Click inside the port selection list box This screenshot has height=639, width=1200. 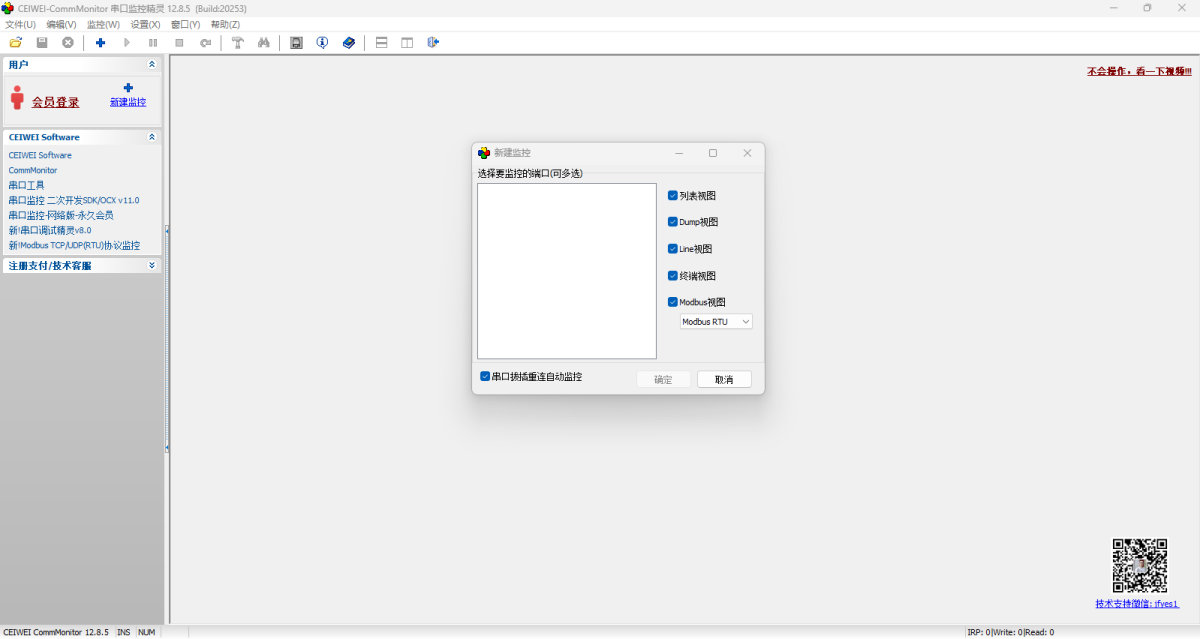coord(566,270)
